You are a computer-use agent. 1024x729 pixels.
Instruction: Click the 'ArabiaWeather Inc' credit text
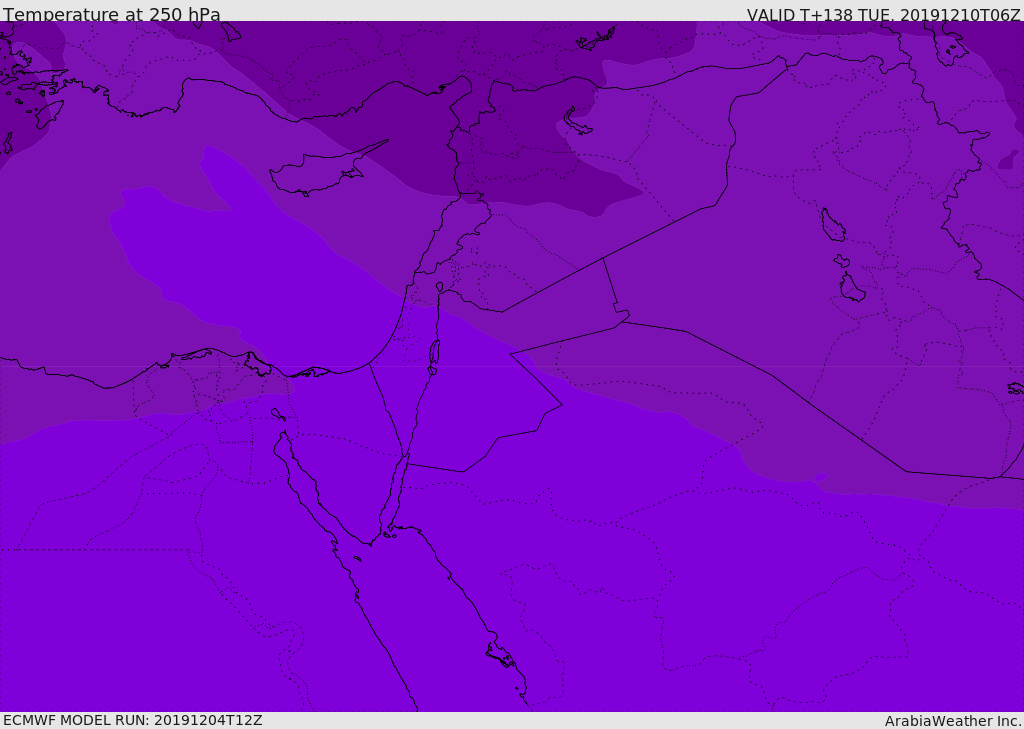pos(953,721)
